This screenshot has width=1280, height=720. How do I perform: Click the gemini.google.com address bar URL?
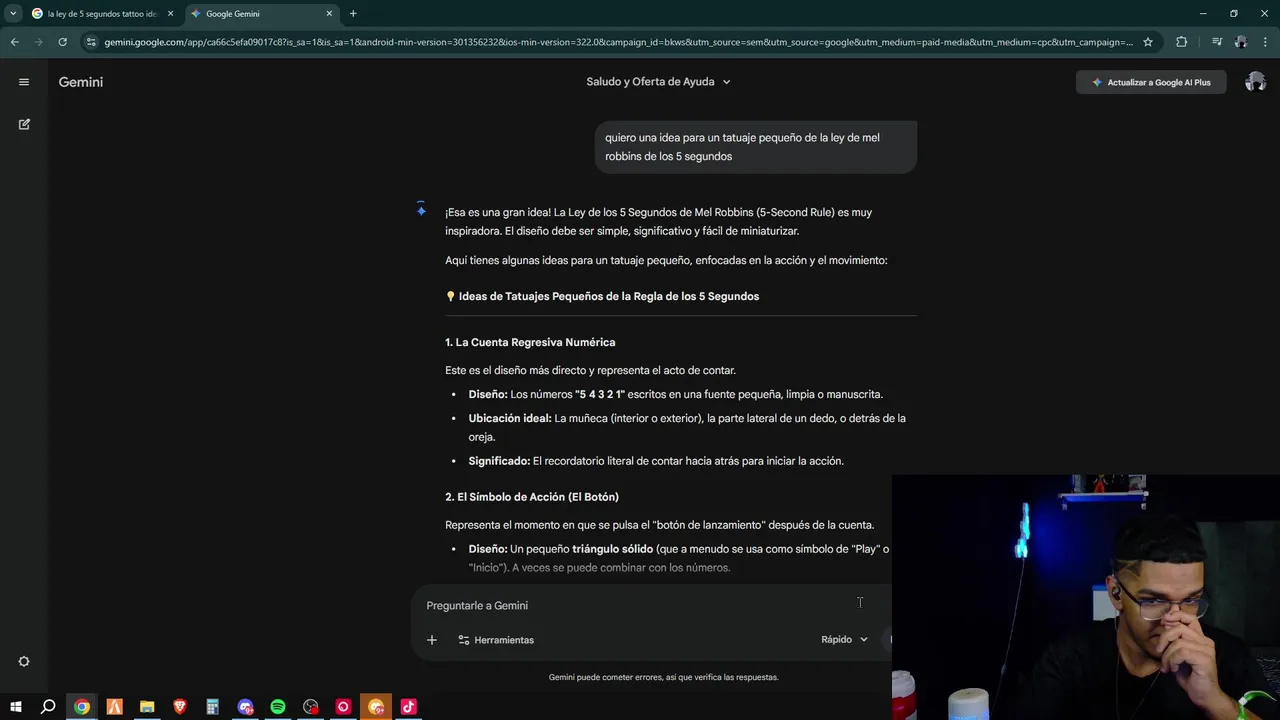click(618, 42)
